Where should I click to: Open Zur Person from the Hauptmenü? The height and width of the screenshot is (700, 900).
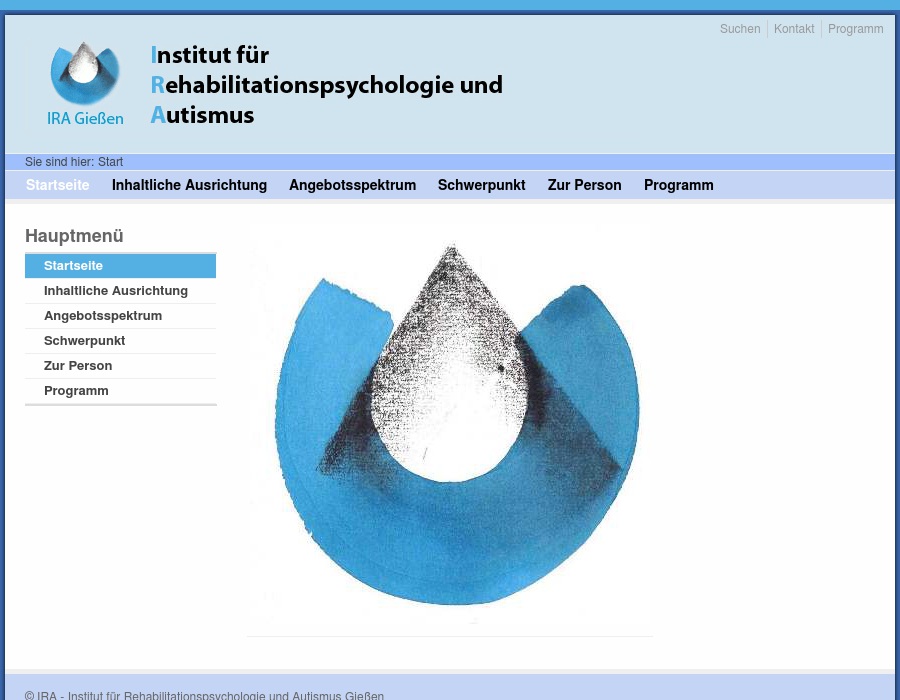pos(78,365)
